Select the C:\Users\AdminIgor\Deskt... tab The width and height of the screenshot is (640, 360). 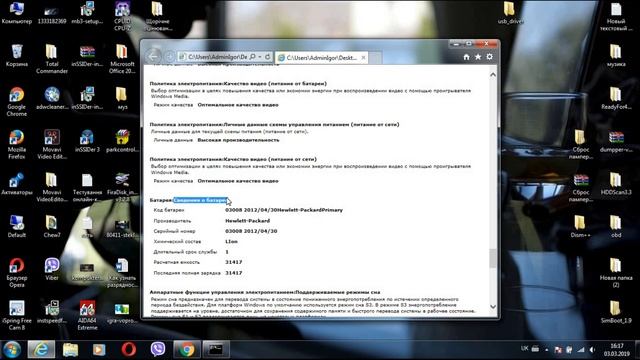321,58
